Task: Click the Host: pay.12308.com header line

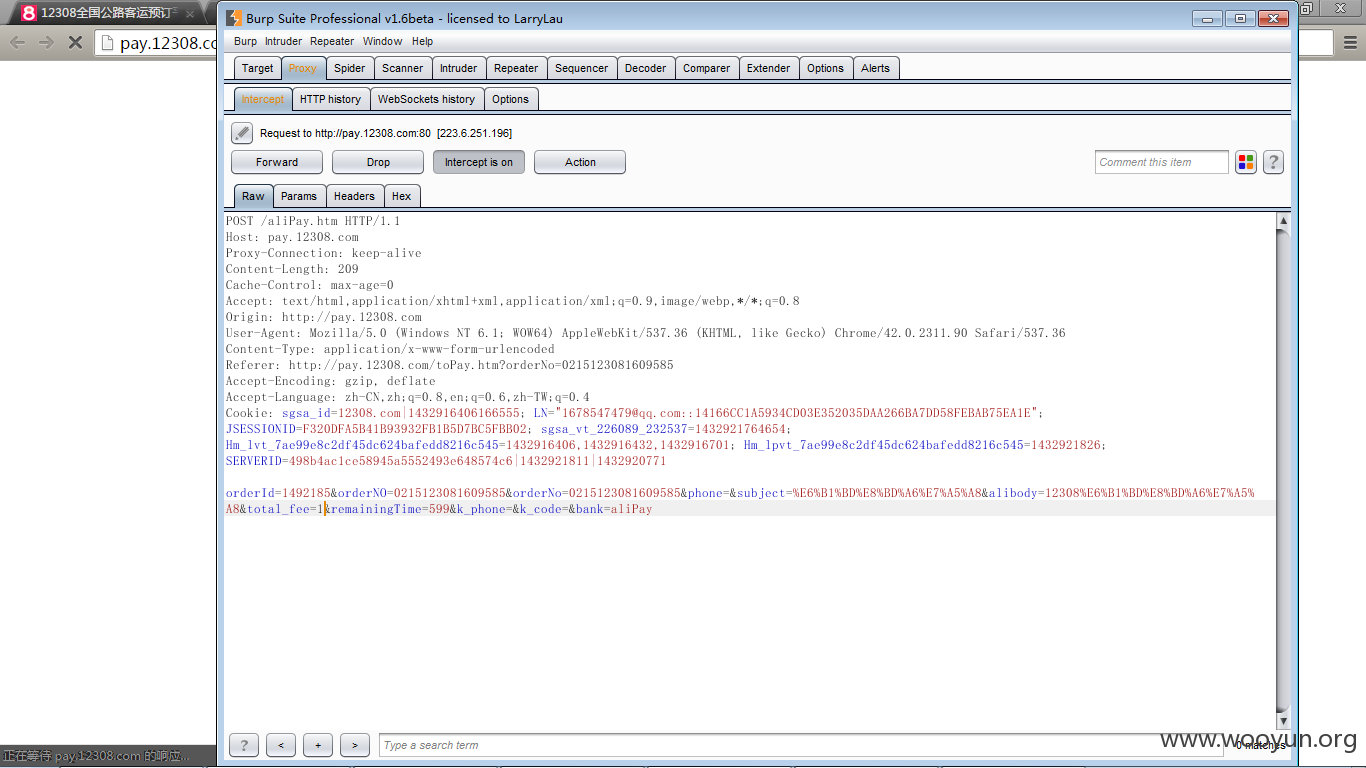Action: [292, 237]
